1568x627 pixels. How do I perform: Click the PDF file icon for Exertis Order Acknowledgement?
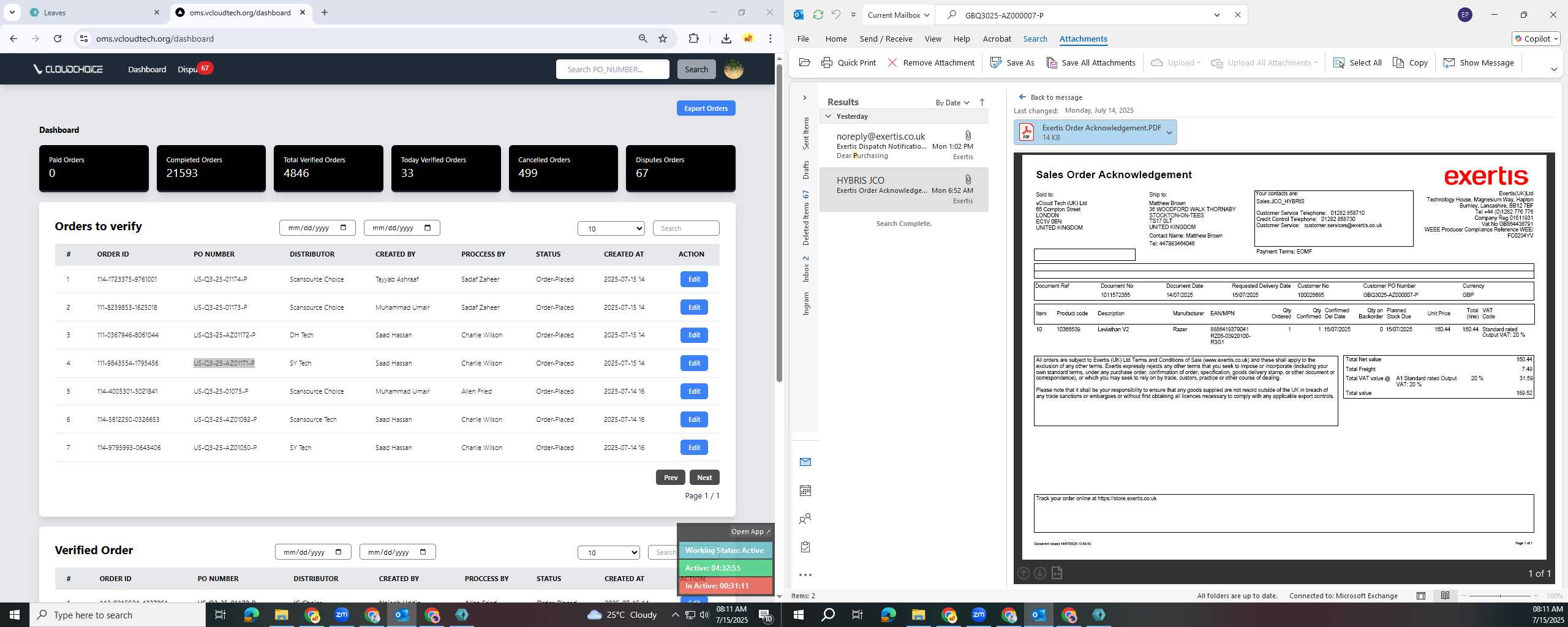[x=1027, y=132]
